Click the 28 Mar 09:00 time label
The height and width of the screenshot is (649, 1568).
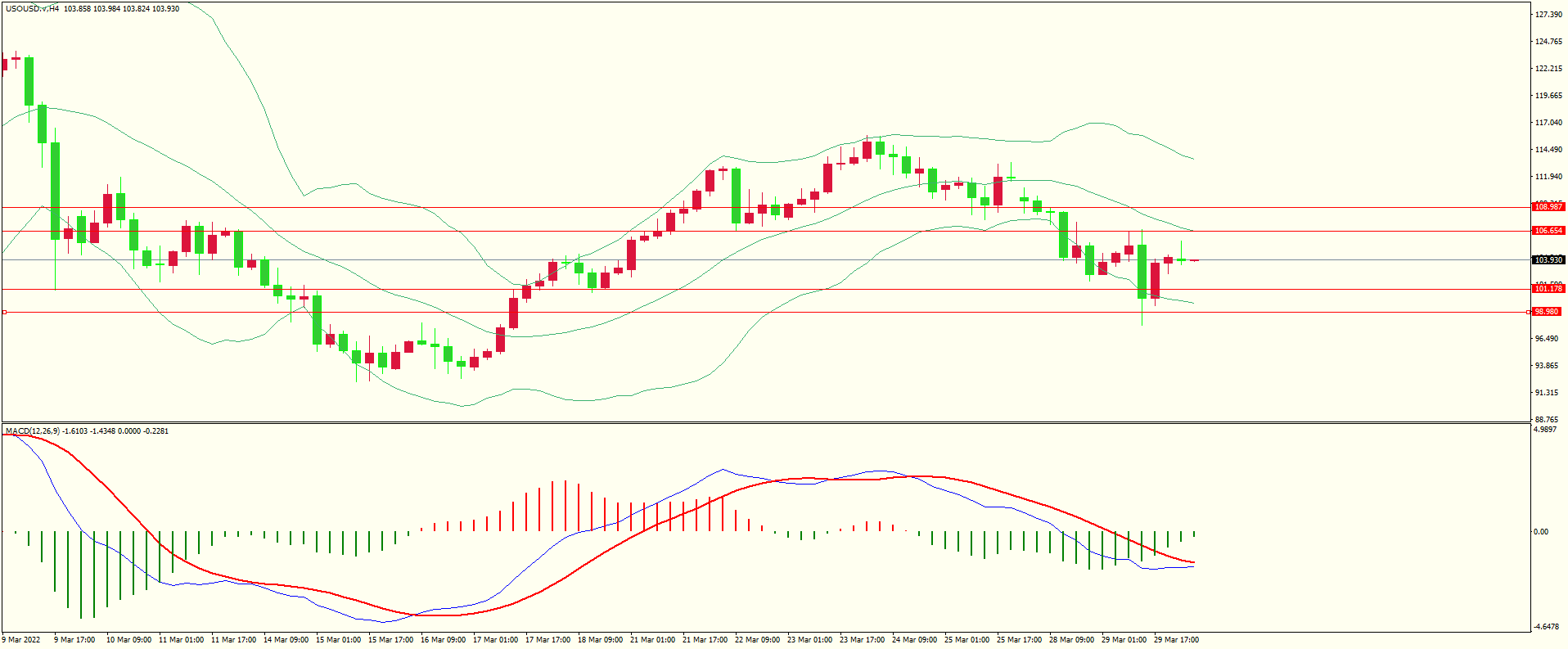click(1071, 640)
